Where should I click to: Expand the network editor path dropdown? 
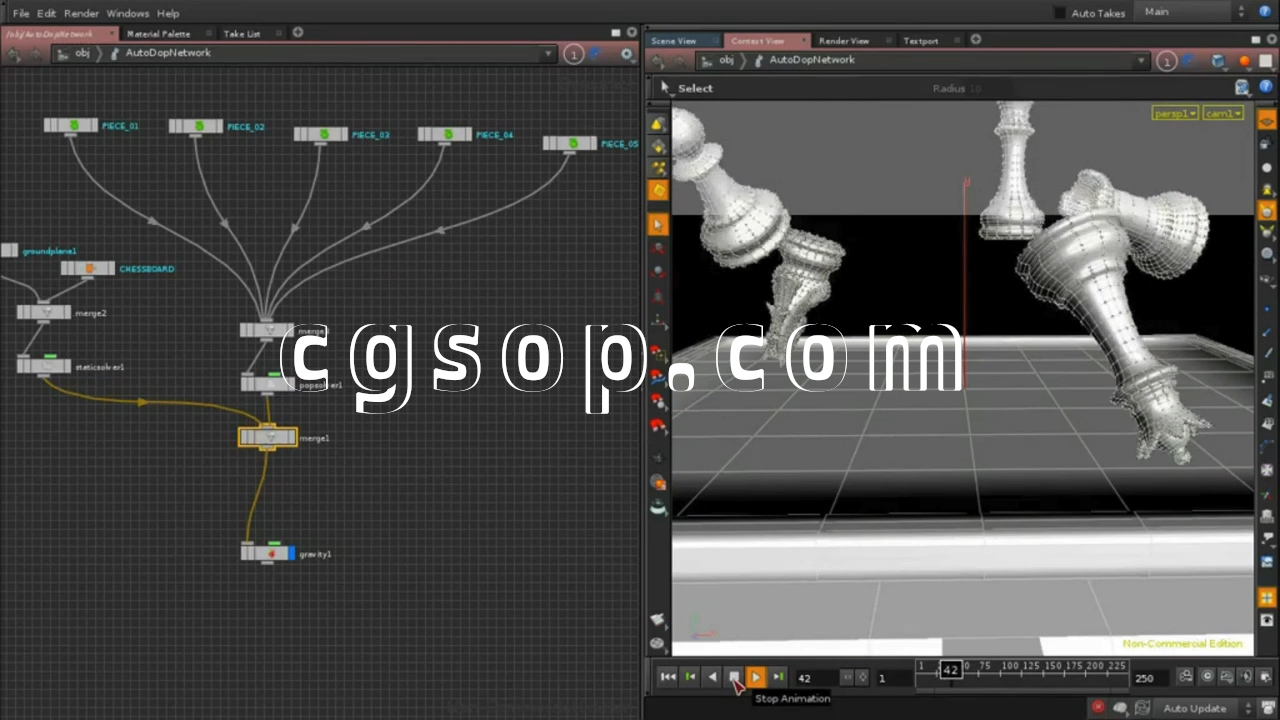pyautogui.click(x=548, y=54)
